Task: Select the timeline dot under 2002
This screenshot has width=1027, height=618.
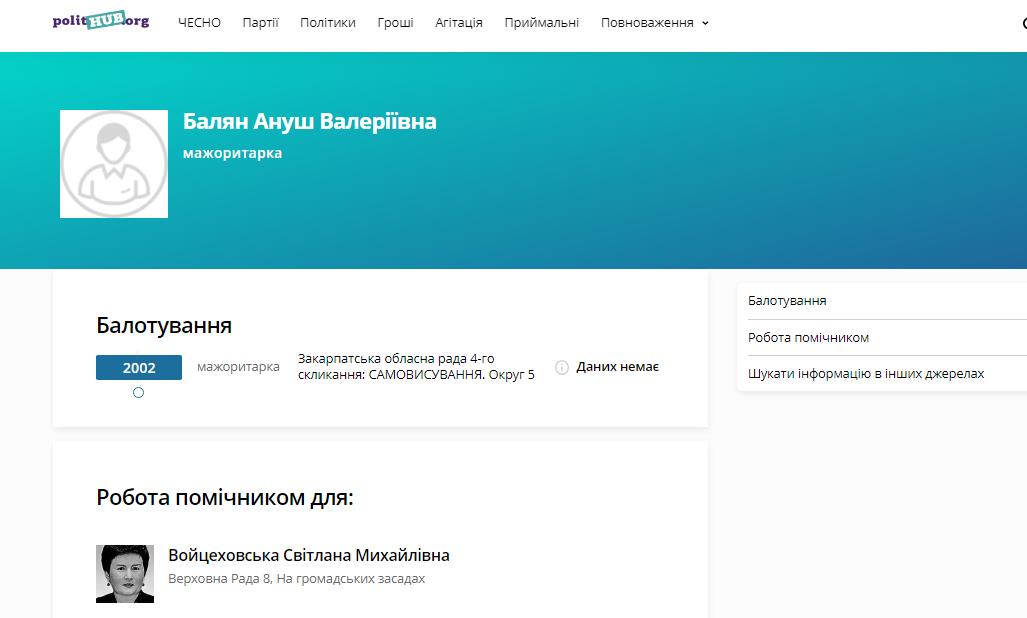Action: coord(138,393)
